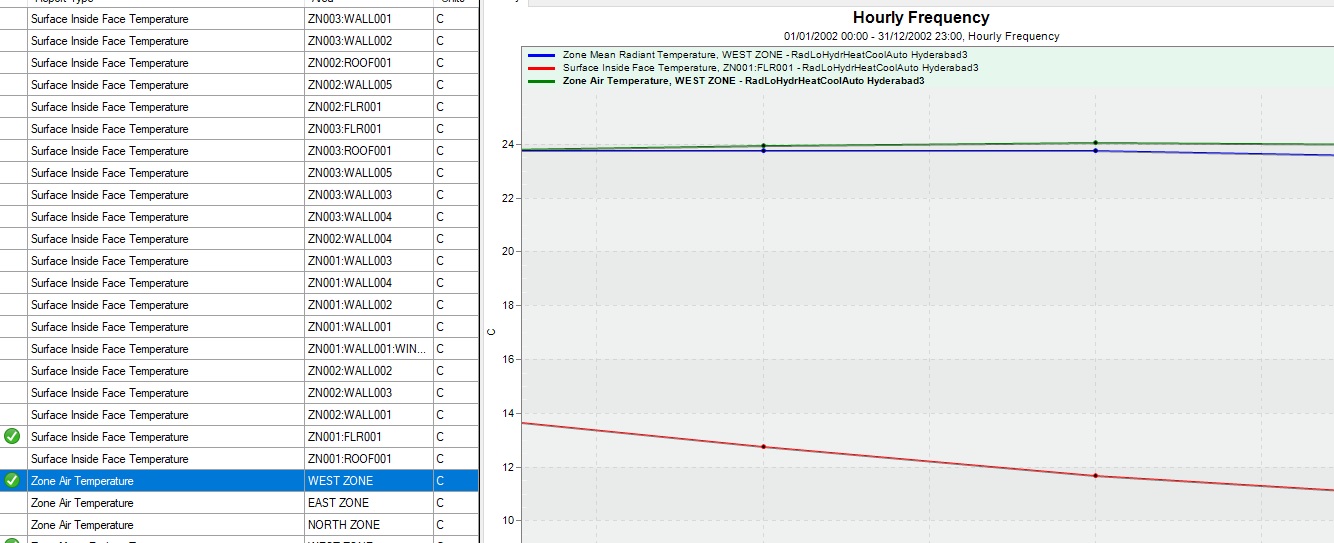Viewport: 1334px width, 543px height.
Task: Click the ZN001:FLR001 area cell
Action: [x=368, y=437]
